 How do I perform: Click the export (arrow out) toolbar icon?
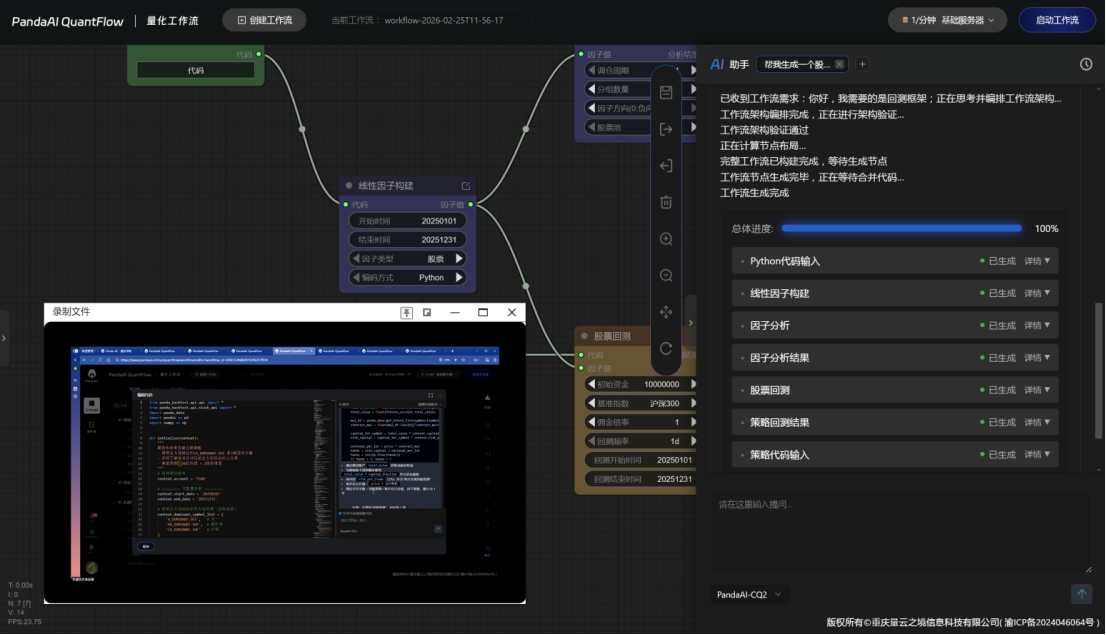[x=666, y=129]
